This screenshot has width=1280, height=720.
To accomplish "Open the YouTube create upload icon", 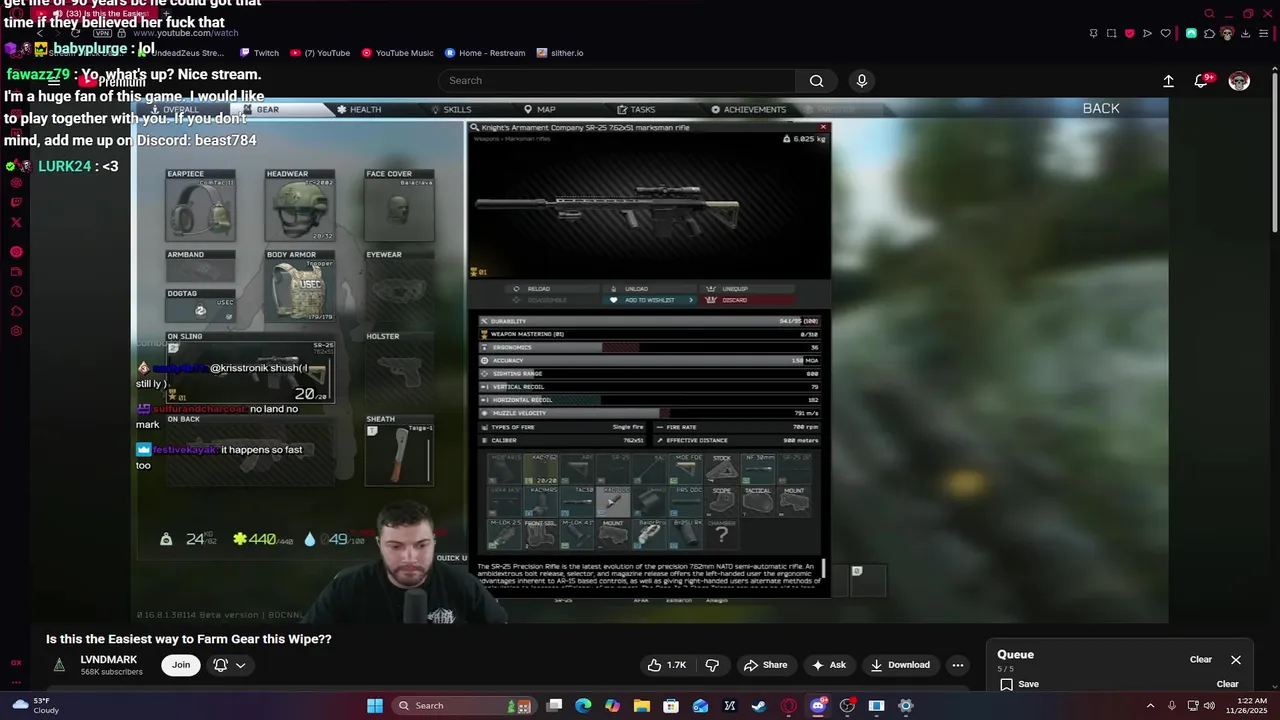I will coord(1168,81).
